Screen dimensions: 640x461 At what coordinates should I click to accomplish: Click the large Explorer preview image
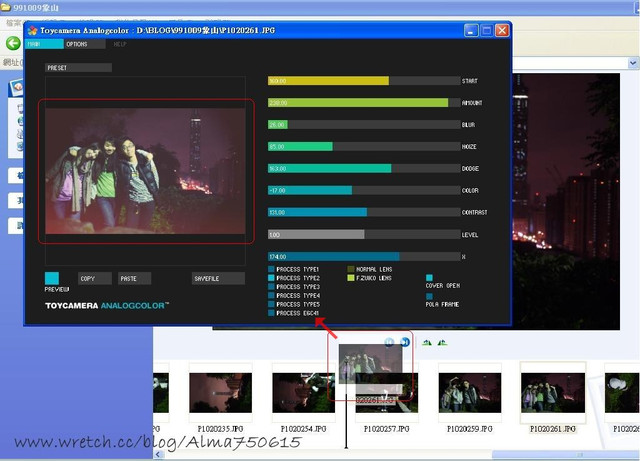[566, 201]
